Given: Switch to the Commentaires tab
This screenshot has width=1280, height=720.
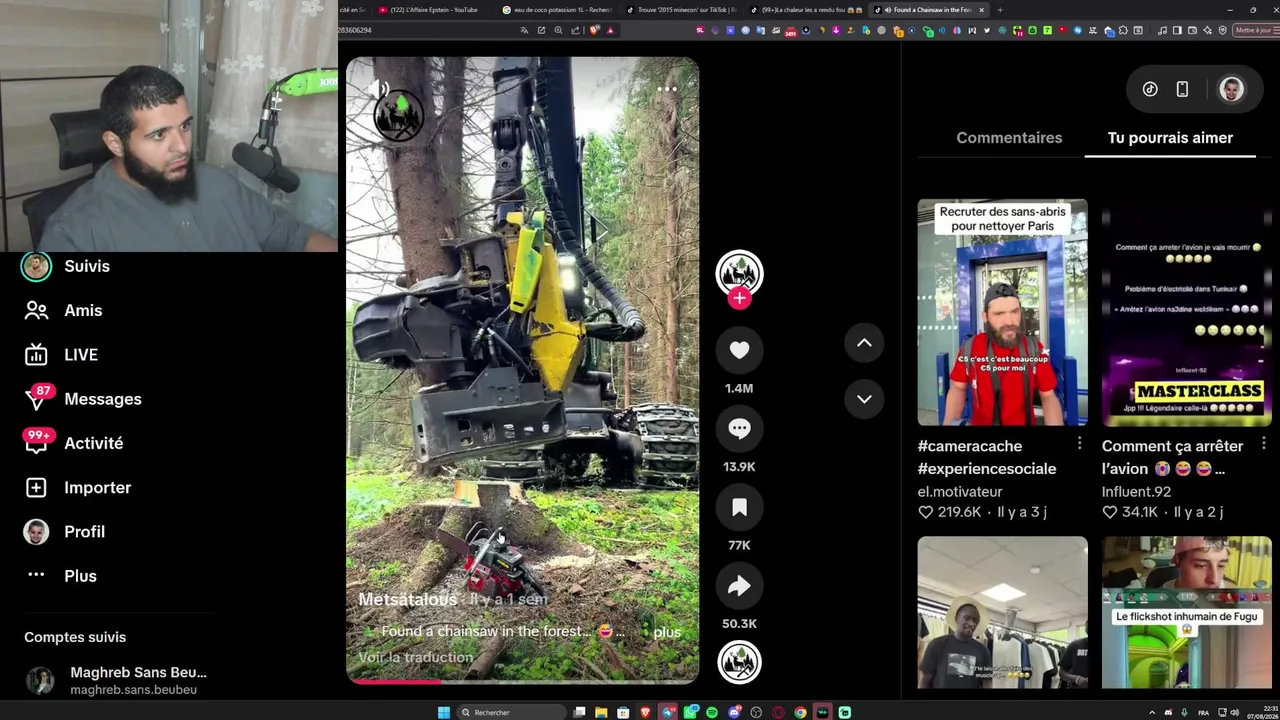Looking at the screenshot, I should [1009, 138].
